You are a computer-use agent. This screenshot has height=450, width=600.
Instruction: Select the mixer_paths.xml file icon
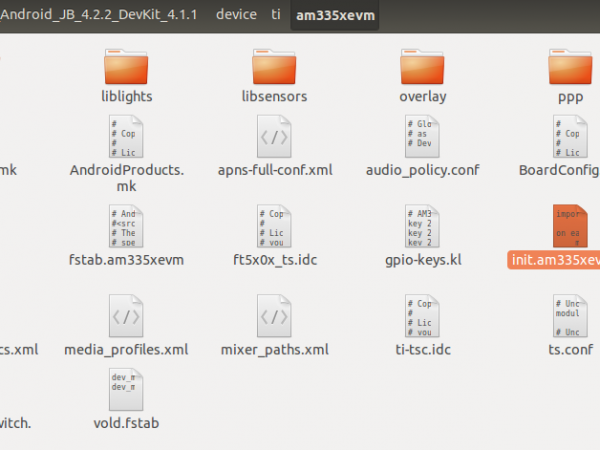click(274, 317)
